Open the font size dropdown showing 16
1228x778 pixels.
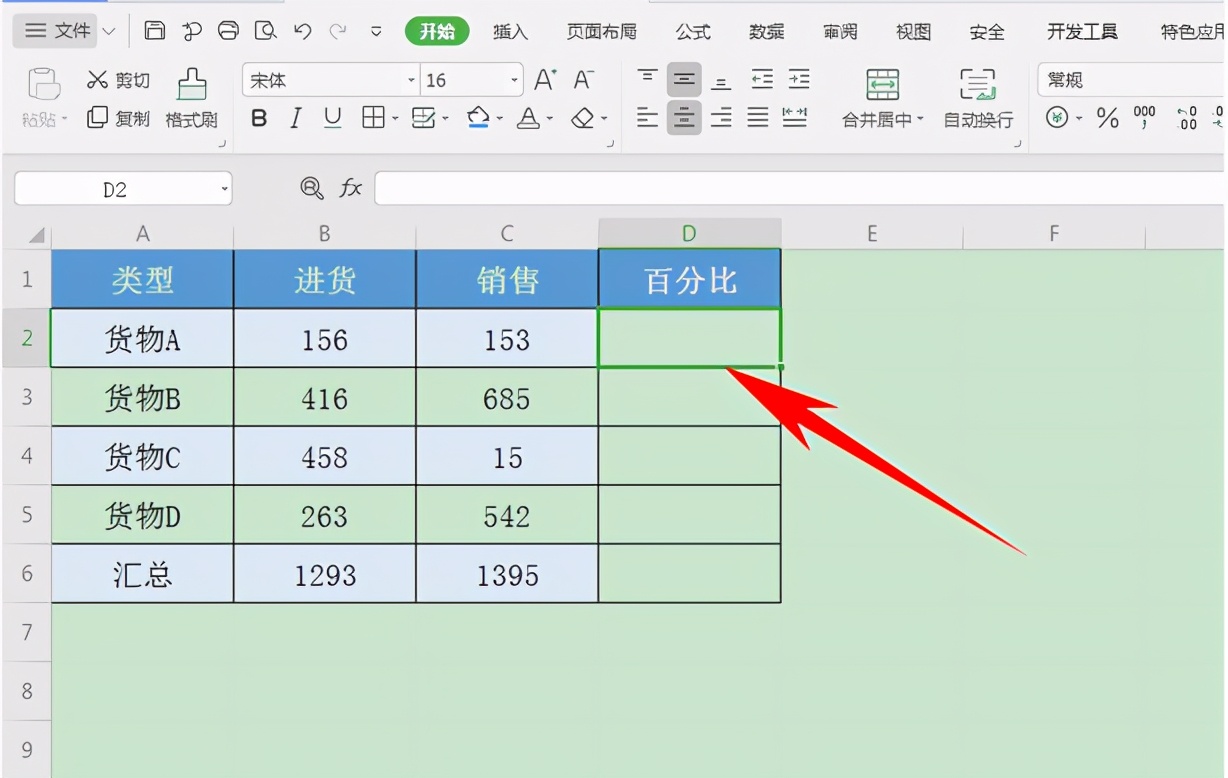point(515,81)
